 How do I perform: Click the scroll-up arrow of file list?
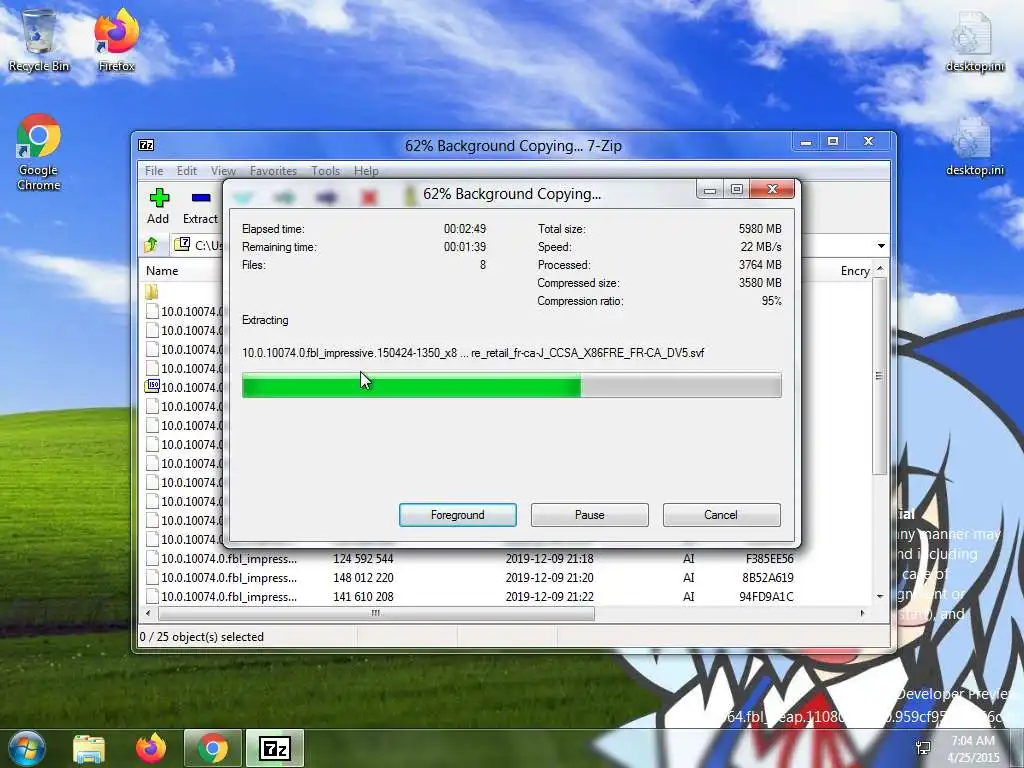tap(880, 269)
